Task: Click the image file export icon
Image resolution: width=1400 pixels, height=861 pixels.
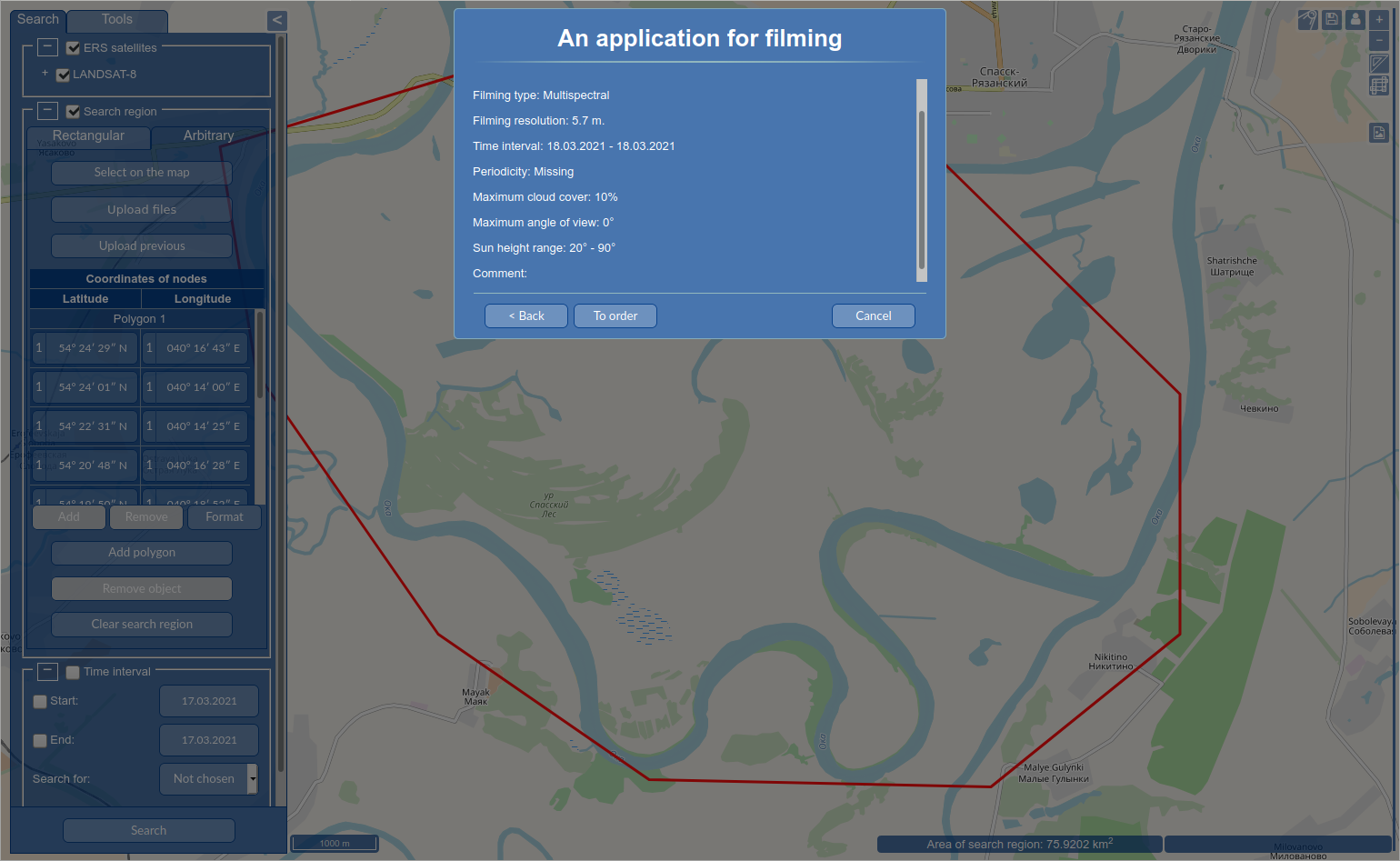Action: [x=1379, y=133]
